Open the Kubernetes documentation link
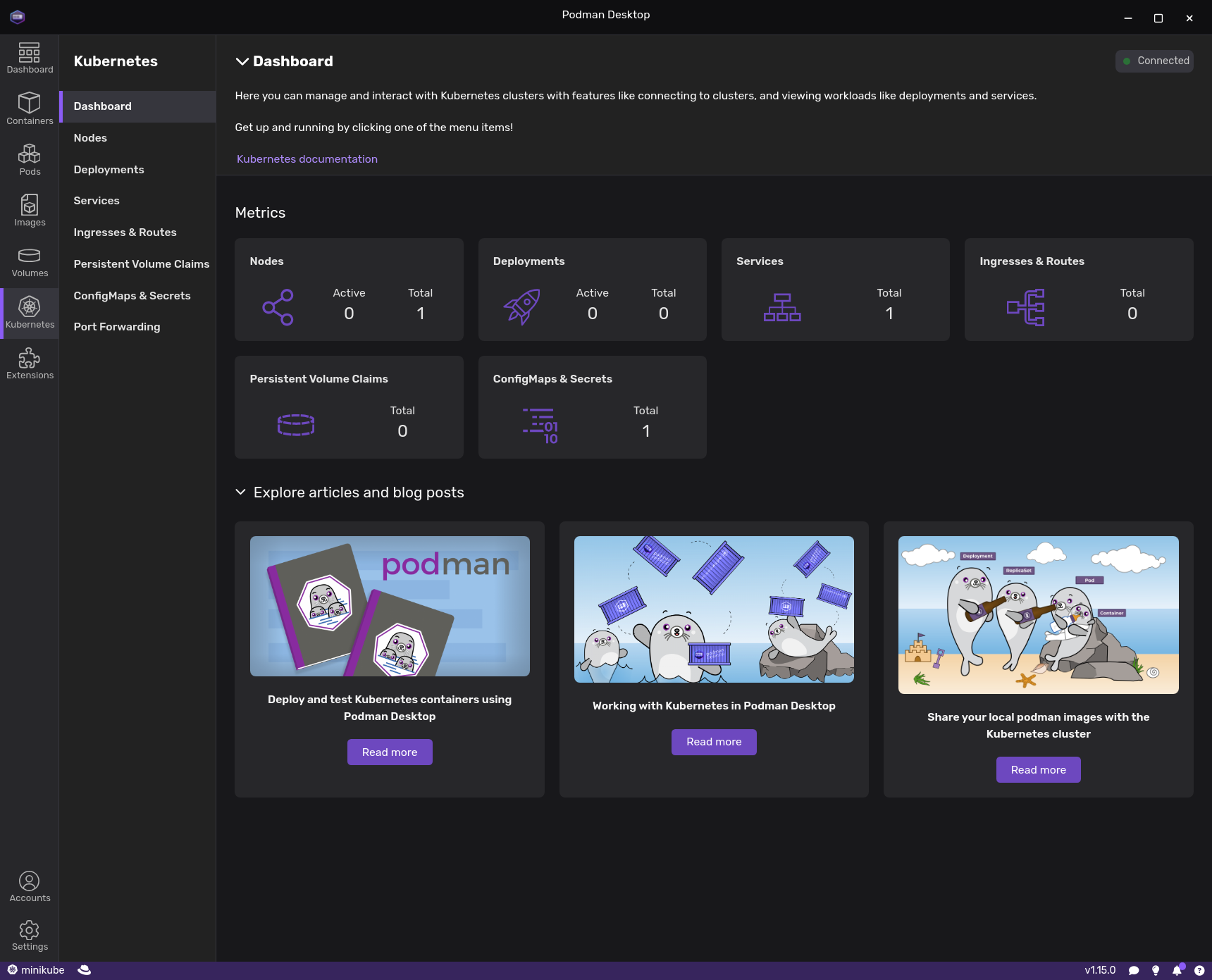The image size is (1212, 980). tap(307, 159)
